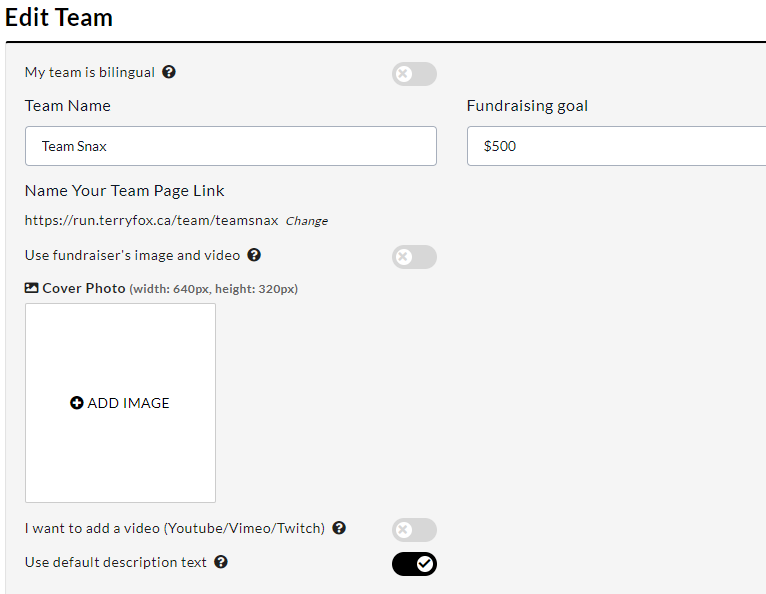This screenshot has width=766, height=594.
Task: Click the Use default description text label
Action: pos(116,562)
